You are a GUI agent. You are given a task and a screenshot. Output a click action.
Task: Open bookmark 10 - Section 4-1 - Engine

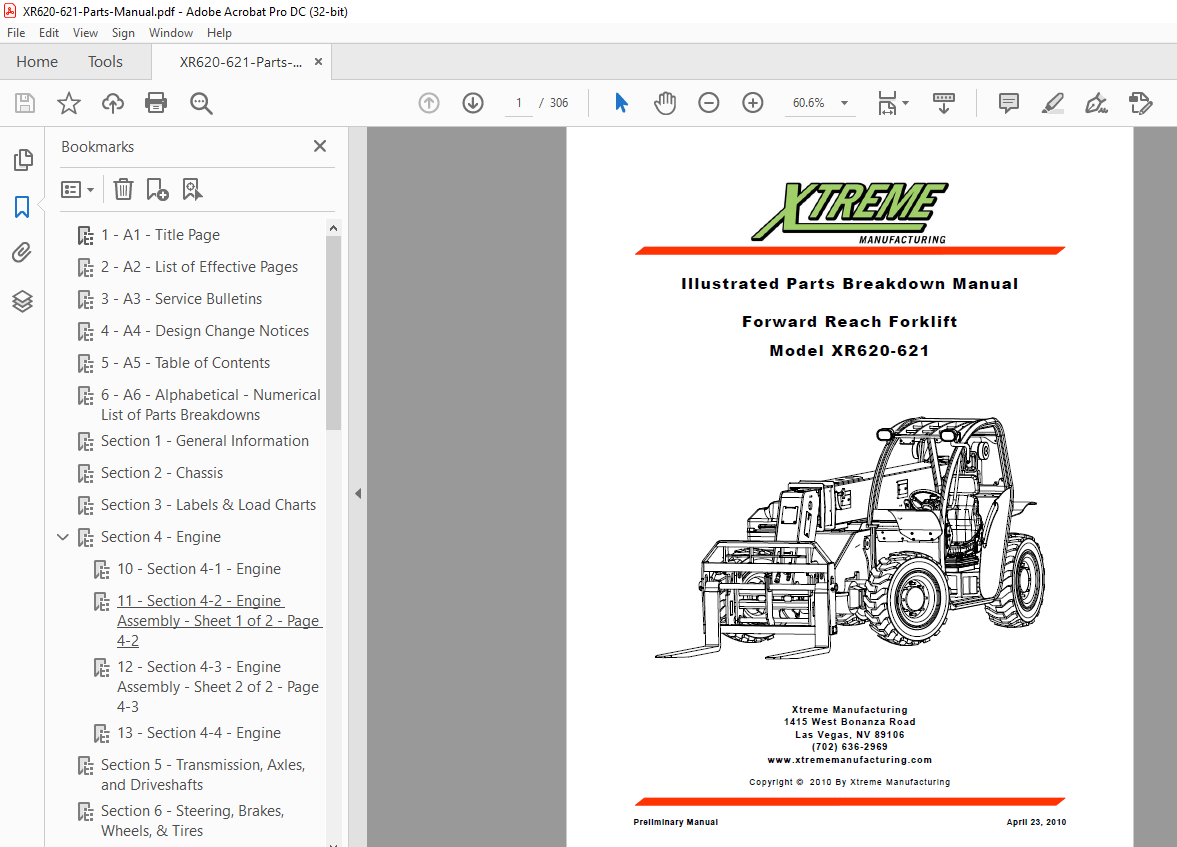click(x=198, y=569)
